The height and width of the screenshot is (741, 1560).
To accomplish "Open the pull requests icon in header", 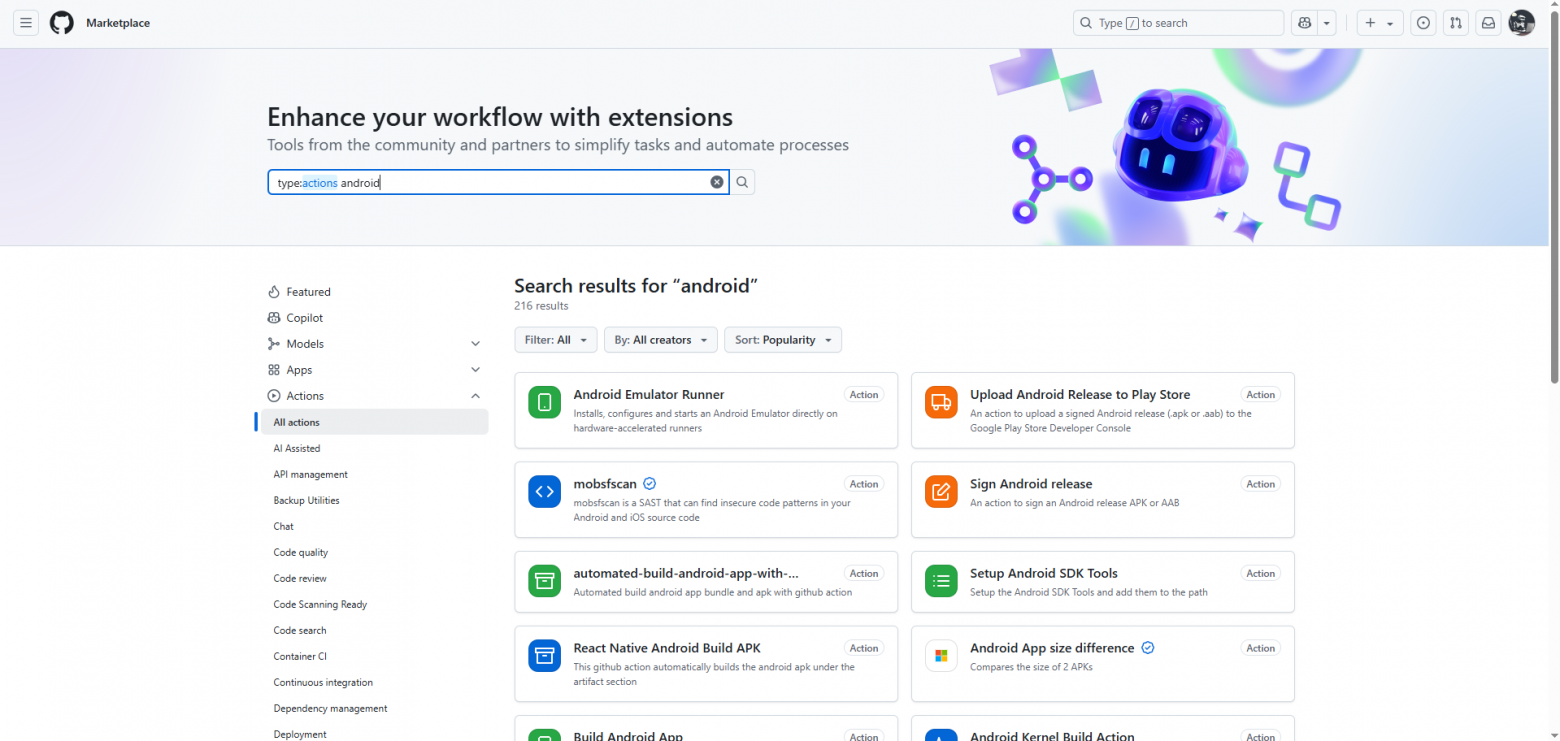I will (1456, 22).
